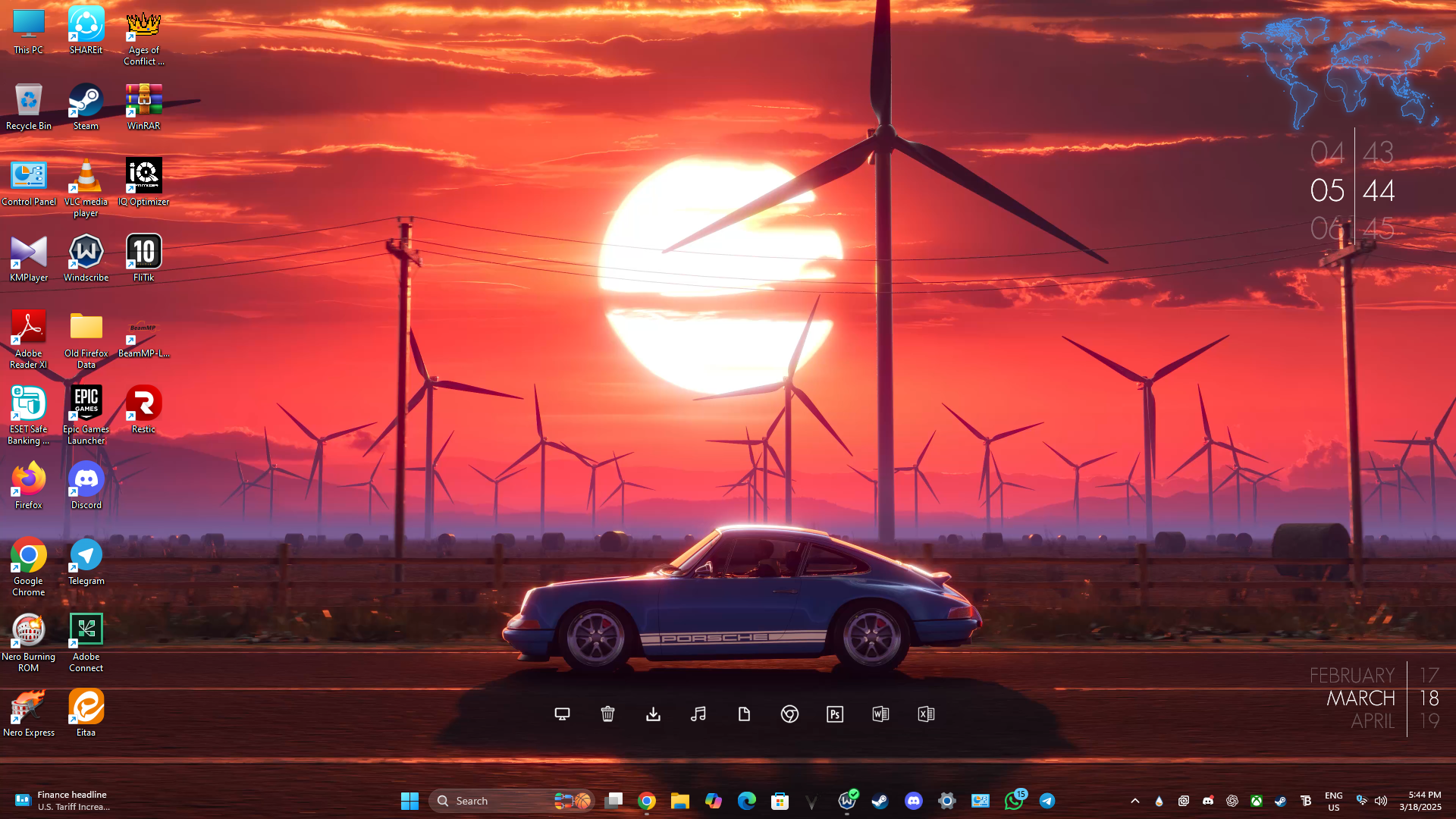Click the water drop system tray icon
Screen dimensions: 1456x819
[x=1159, y=801]
